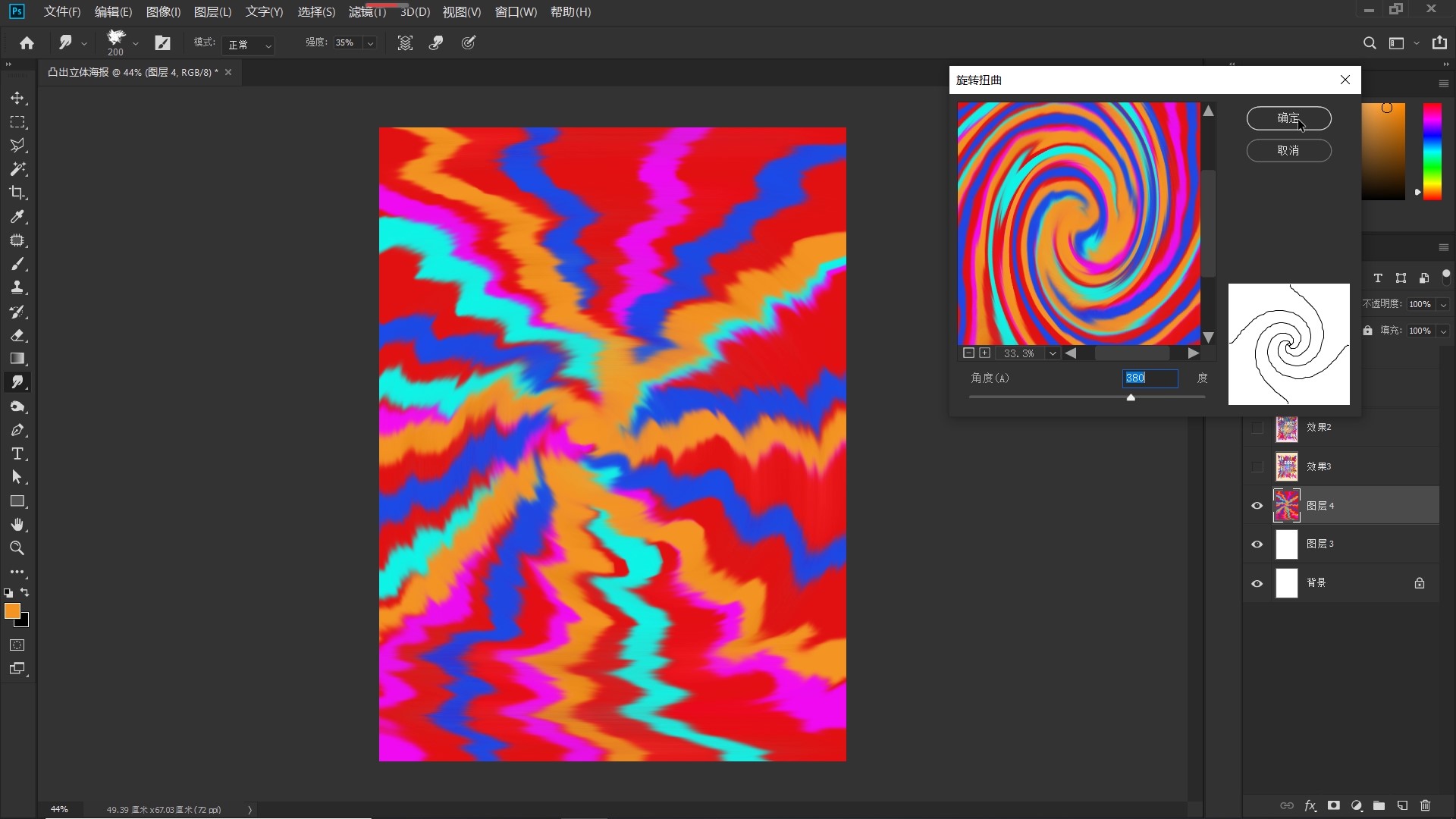Open preview zoom percentage dropdown in dialog
Viewport: 1456px width, 819px height.
(x=1053, y=353)
